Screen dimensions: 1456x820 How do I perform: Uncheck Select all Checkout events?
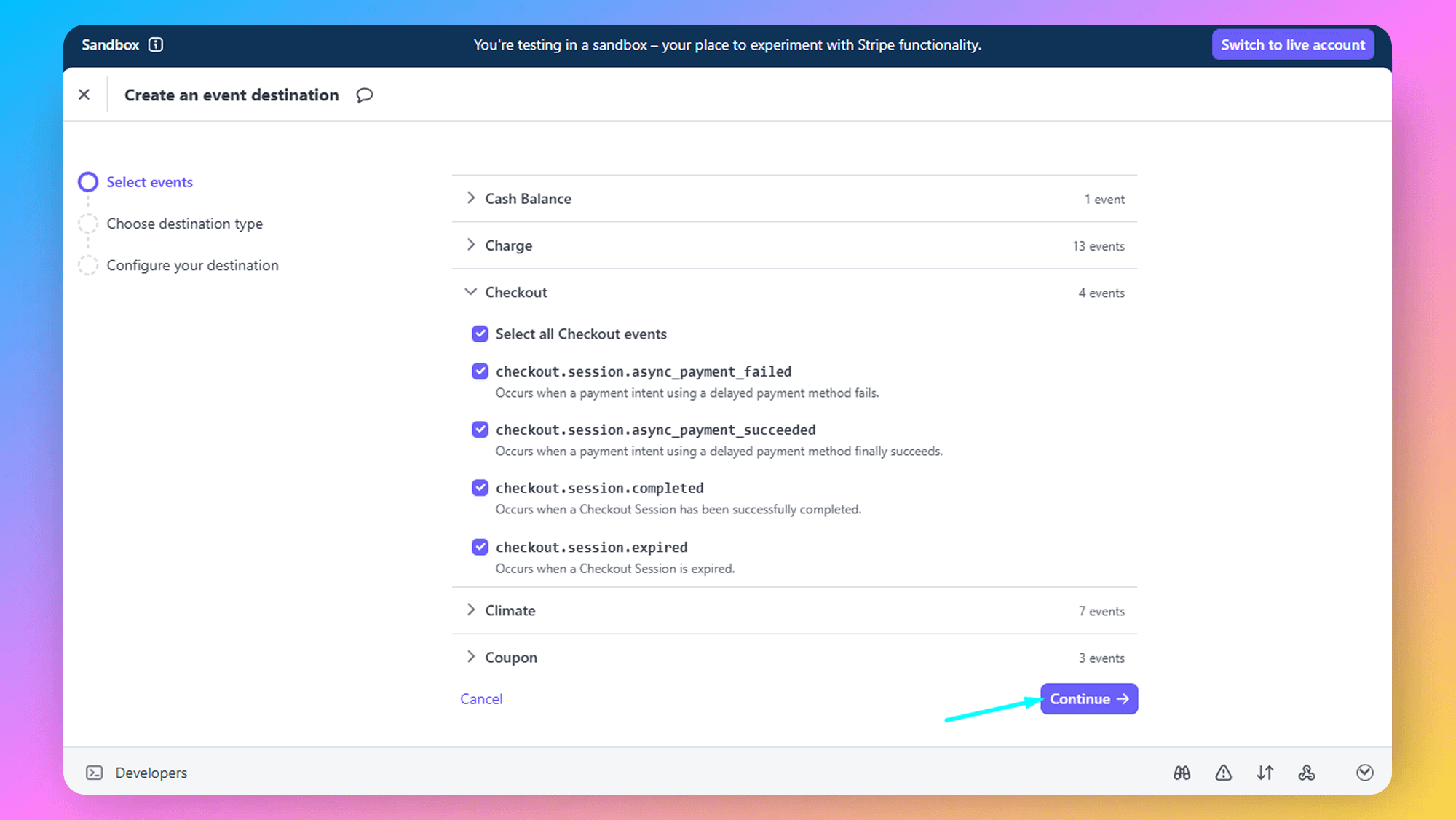tap(480, 334)
